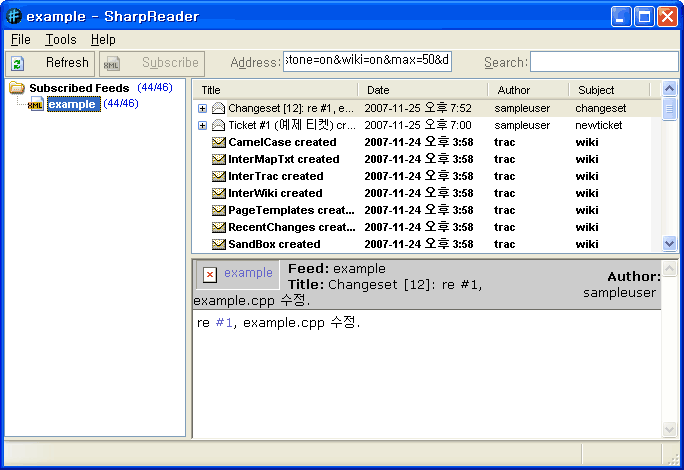Click the Subscribed Feeds folder icon
This screenshot has height=470, width=684.
pyautogui.click(x=17, y=88)
